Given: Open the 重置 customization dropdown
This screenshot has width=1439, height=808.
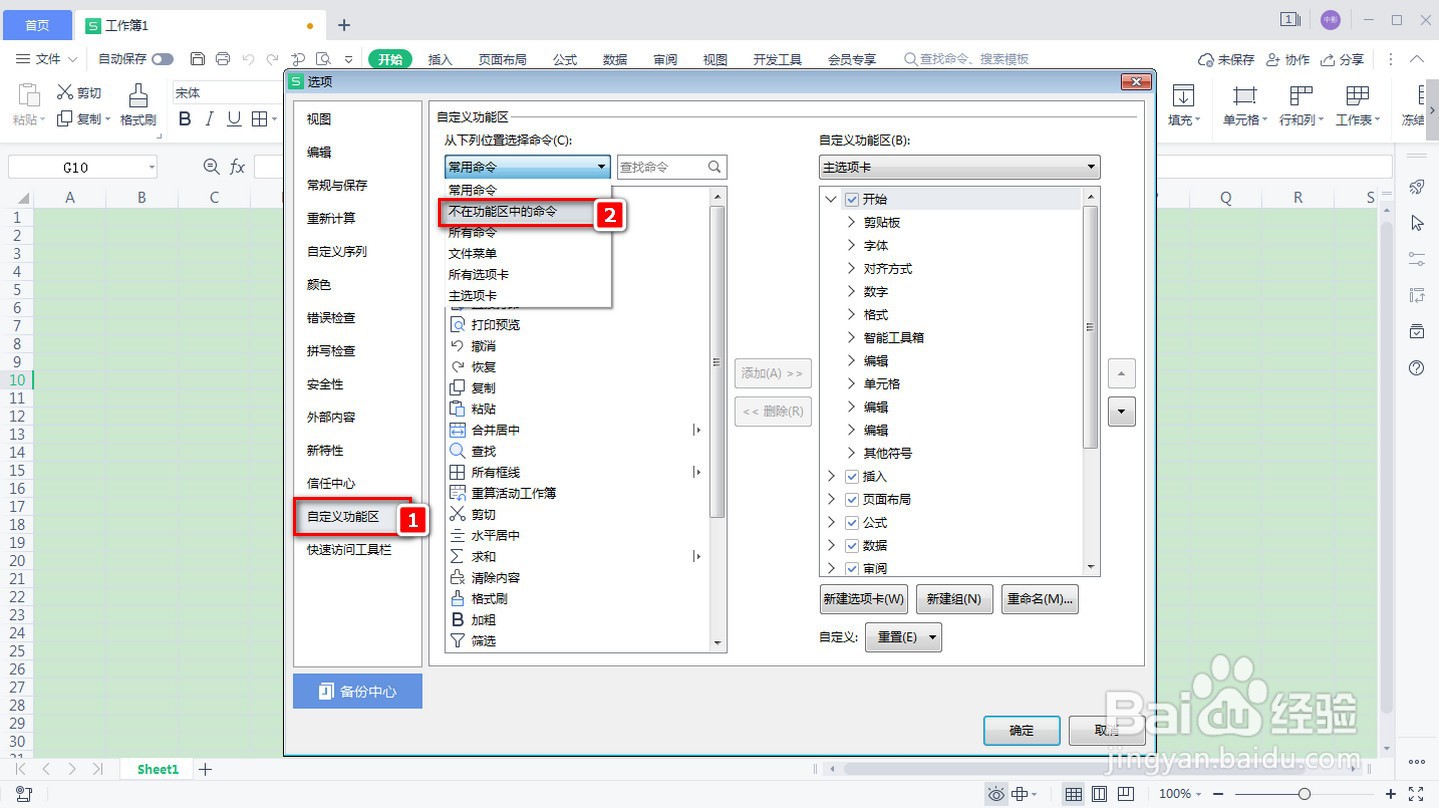Looking at the screenshot, I should (902, 637).
